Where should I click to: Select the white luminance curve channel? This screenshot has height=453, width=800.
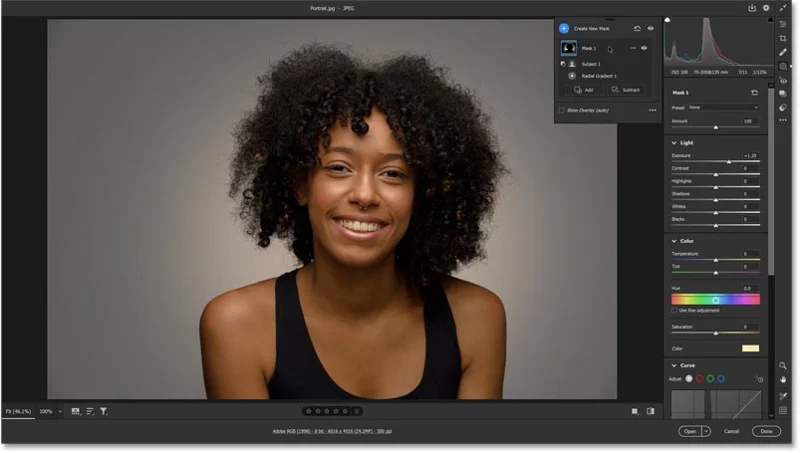(689, 379)
